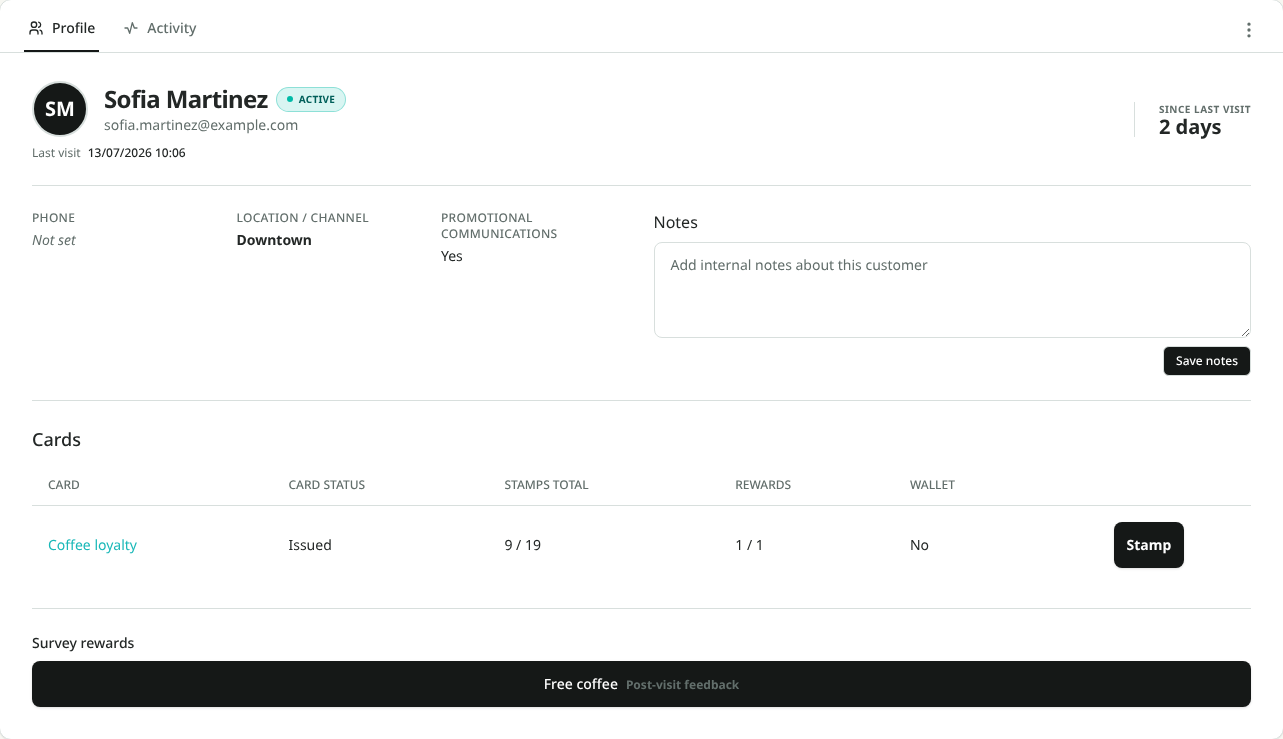
Task: Click the Save notes button
Action: point(1207,361)
